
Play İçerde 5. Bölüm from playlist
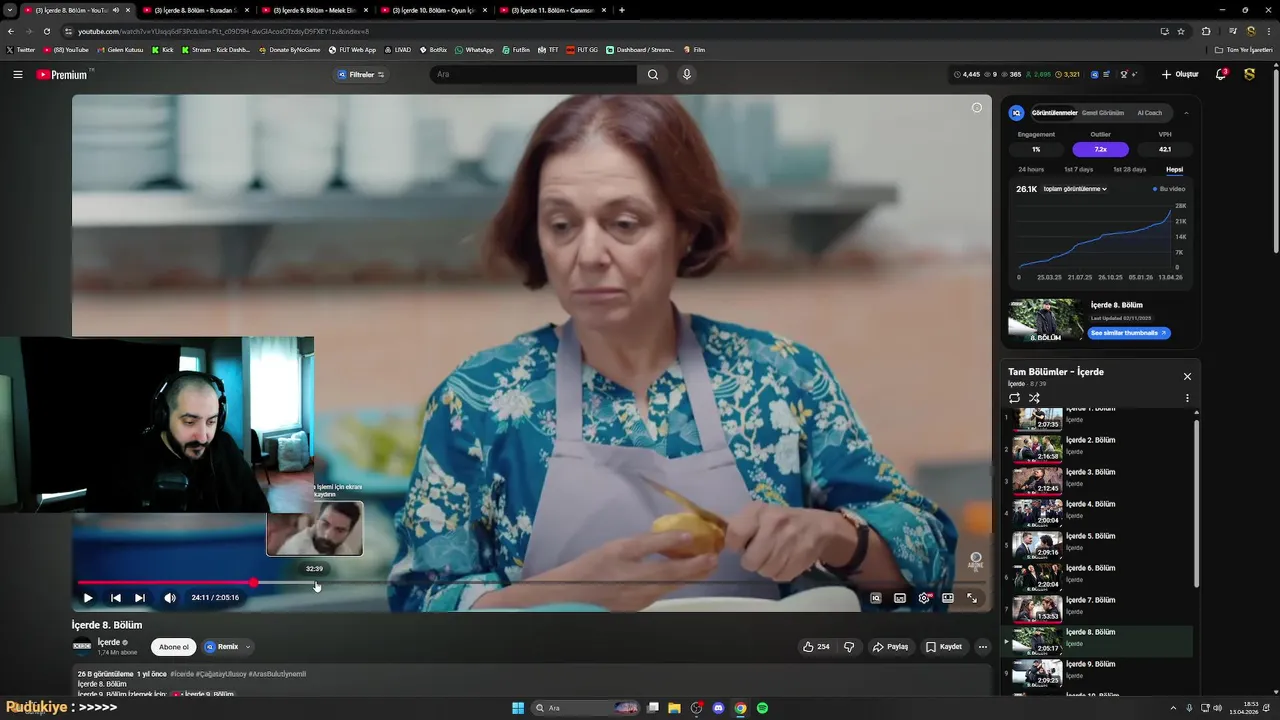tap(1097, 544)
